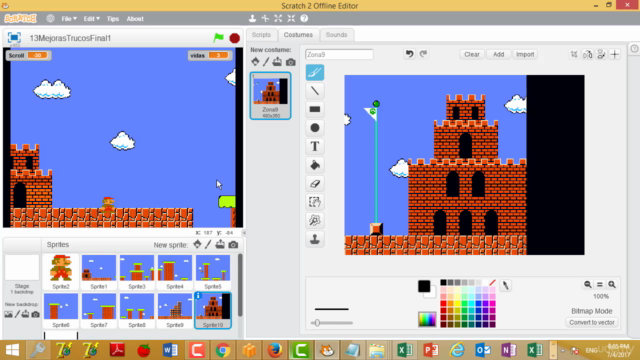Undo the last costume edit

[409, 54]
